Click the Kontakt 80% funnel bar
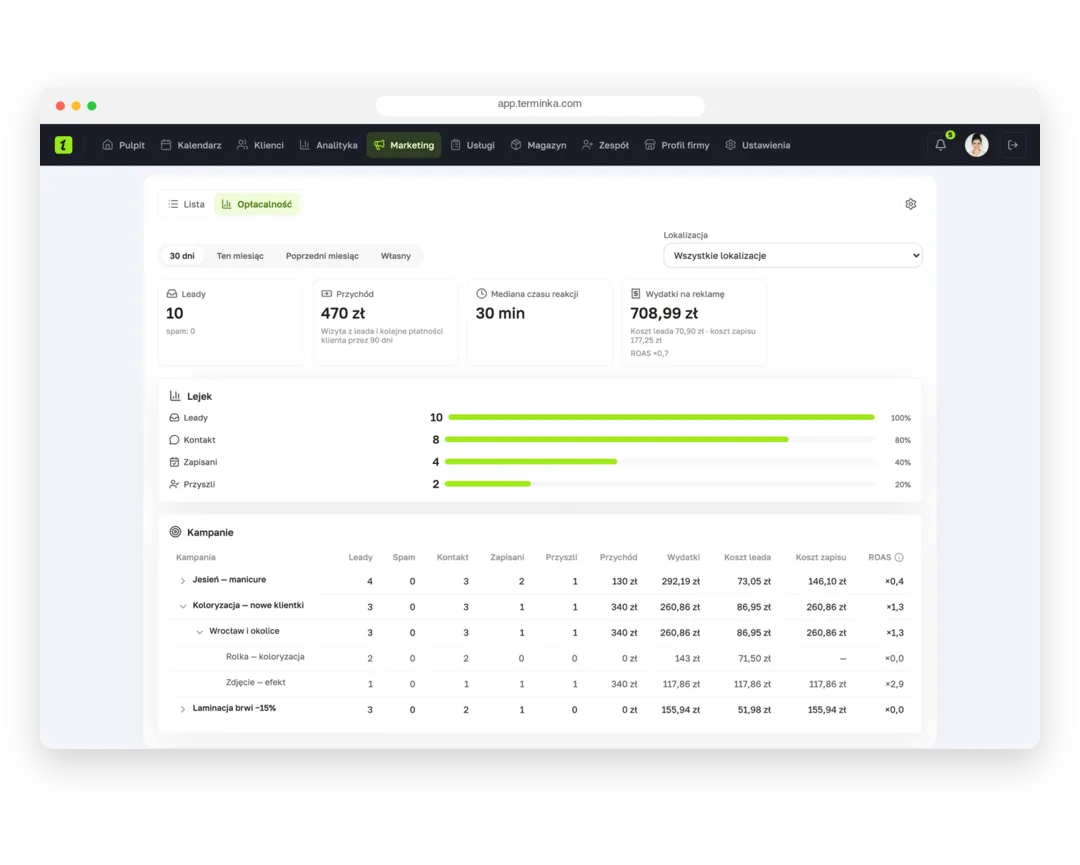 coord(616,439)
